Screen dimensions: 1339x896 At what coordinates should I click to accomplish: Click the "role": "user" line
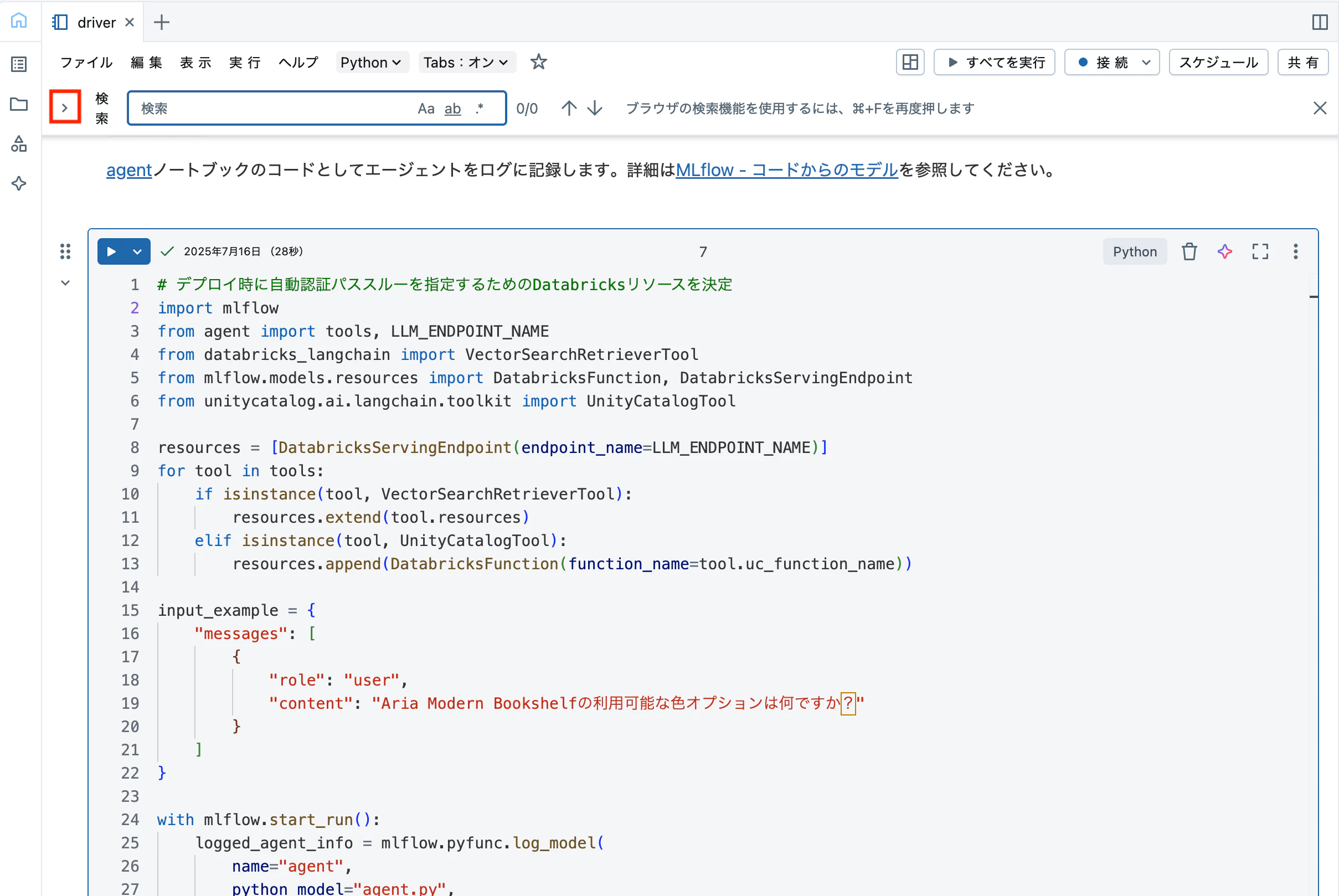(338, 680)
